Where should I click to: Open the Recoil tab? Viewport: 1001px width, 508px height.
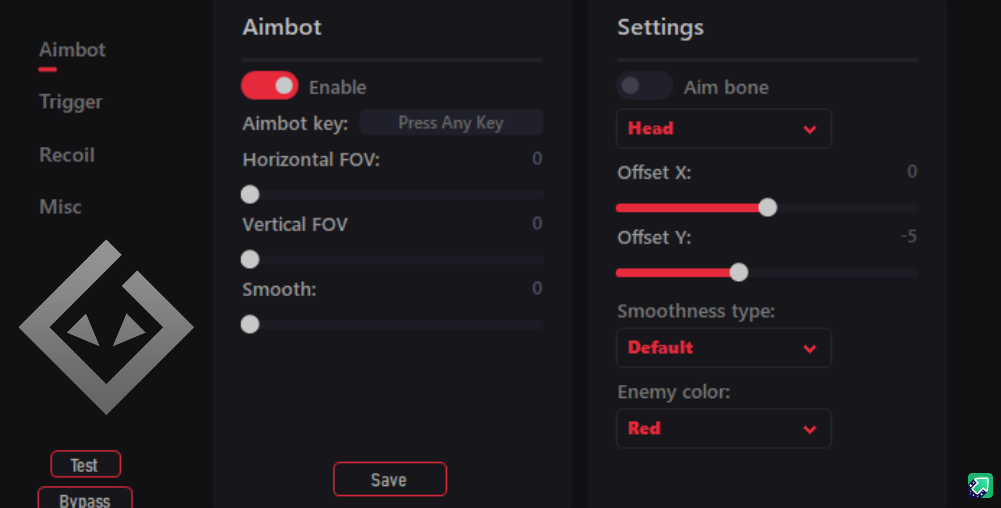coord(67,155)
